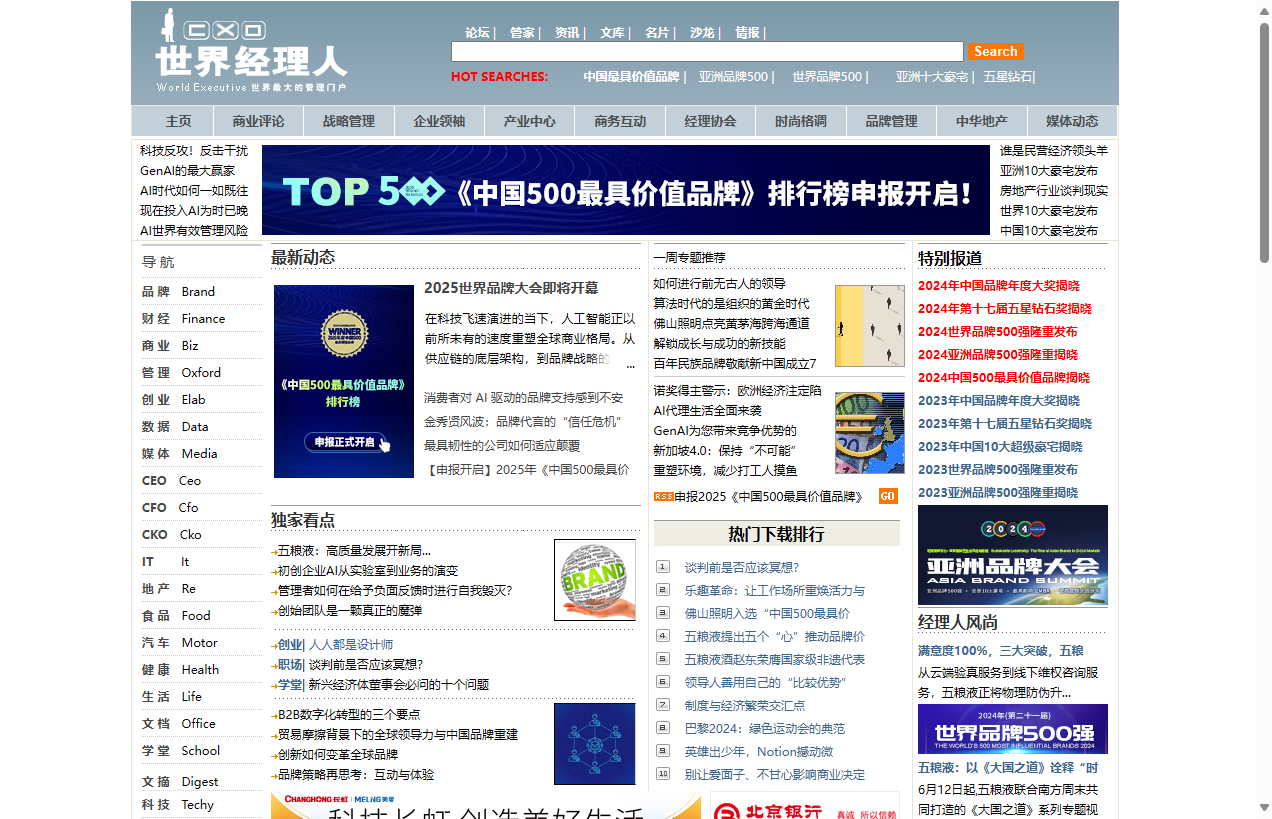Click the TOP 500 China brands banner
The image size is (1272, 819).
pos(626,190)
